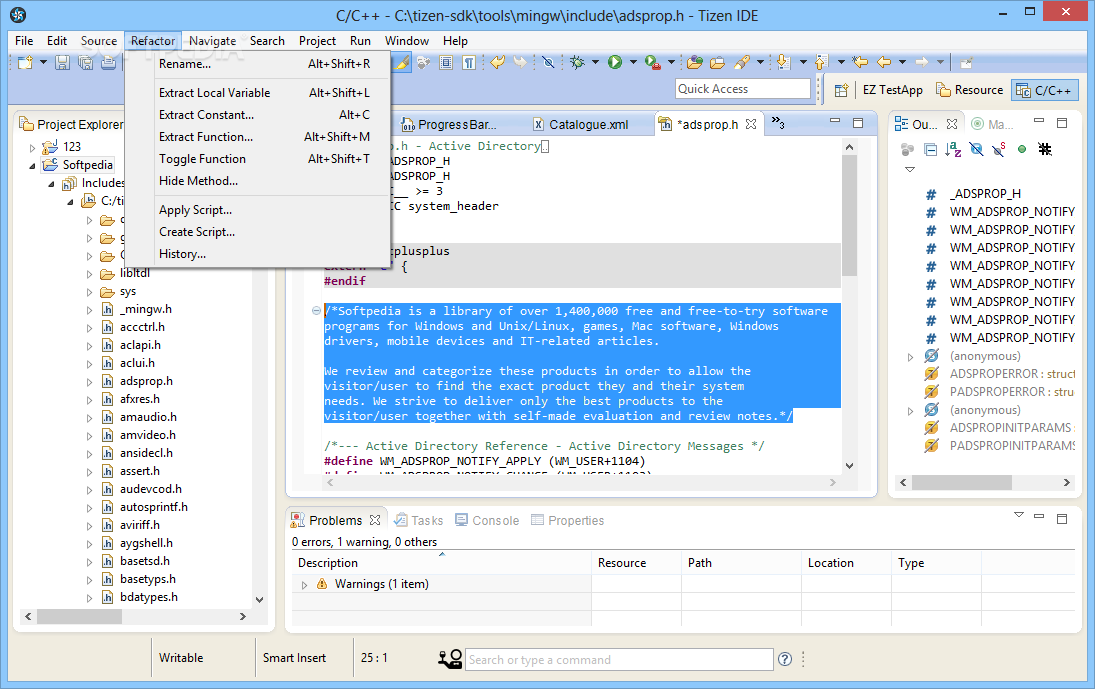Viewport: 1095px width, 689px height.
Task: Click Collapse All icon in Outline
Action: [x=930, y=149]
